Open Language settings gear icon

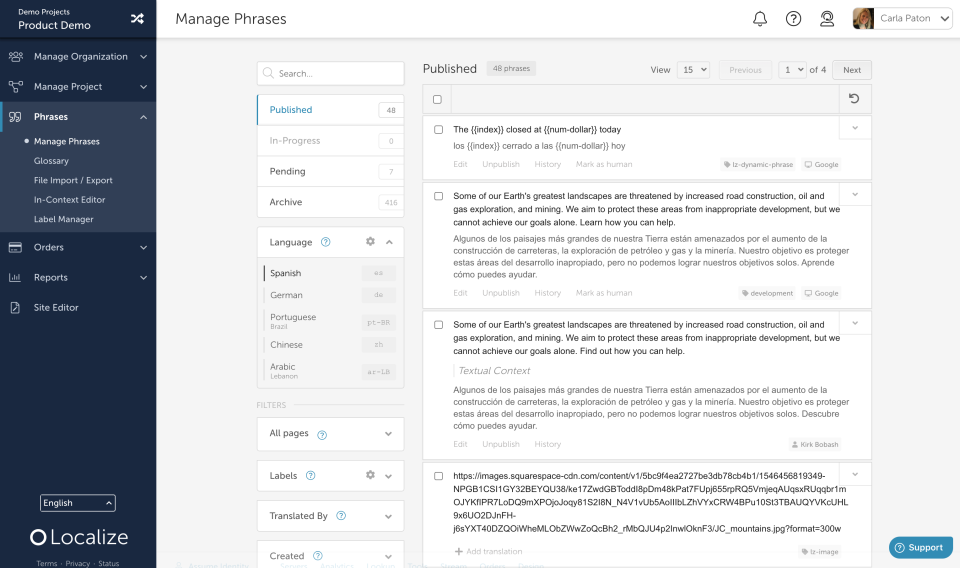[x=370, y=242]
